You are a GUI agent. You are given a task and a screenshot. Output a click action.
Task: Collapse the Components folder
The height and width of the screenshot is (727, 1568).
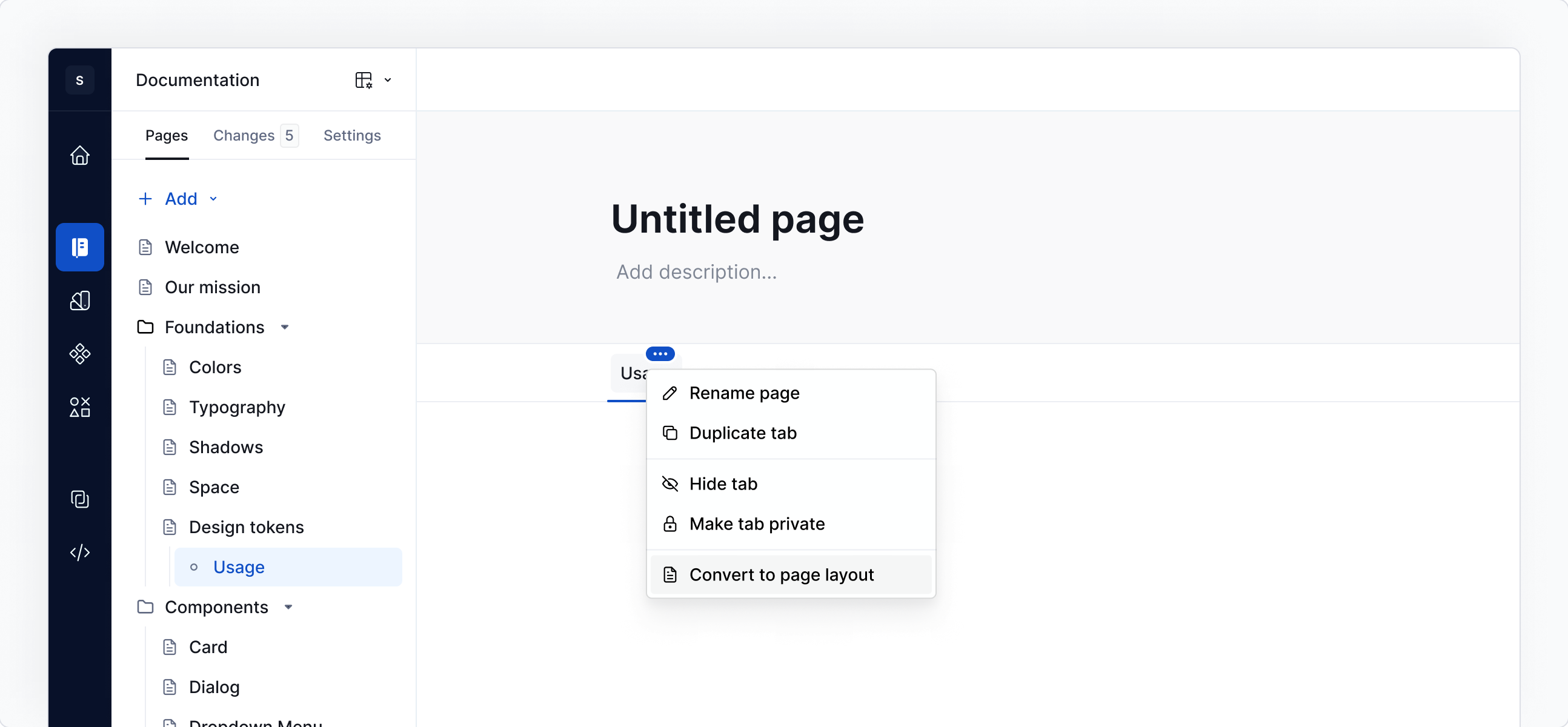point(287,607)
